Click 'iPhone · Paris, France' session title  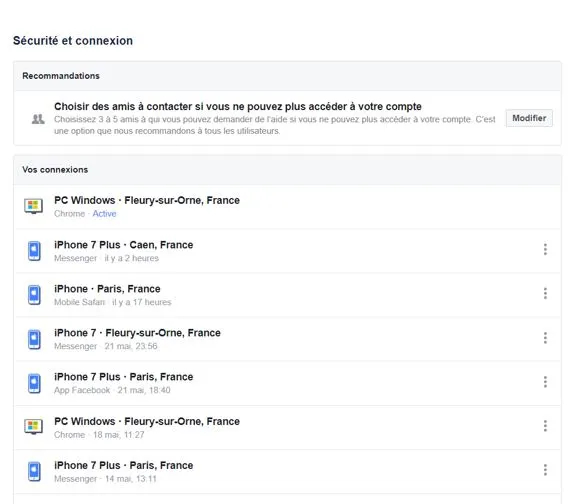[107, 289]
